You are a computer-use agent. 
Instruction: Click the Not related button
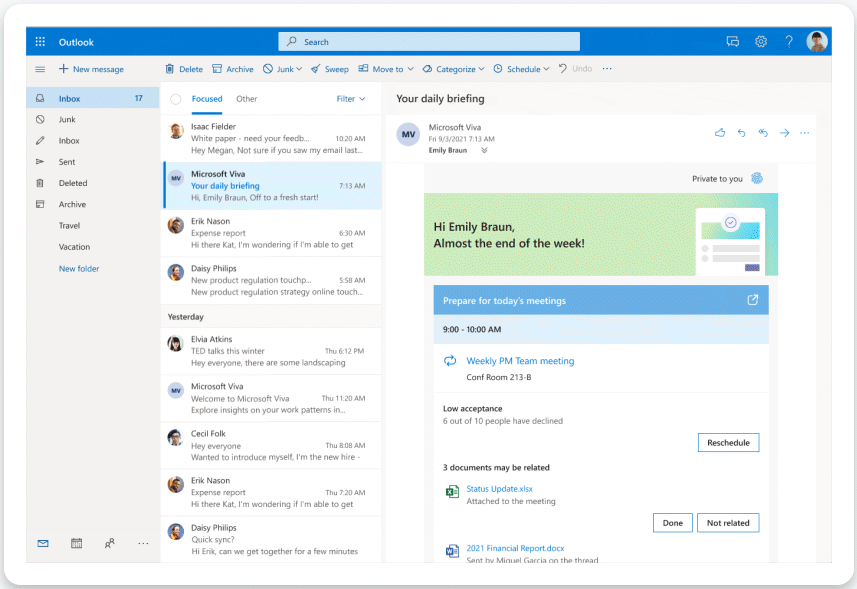coord(728,523)
